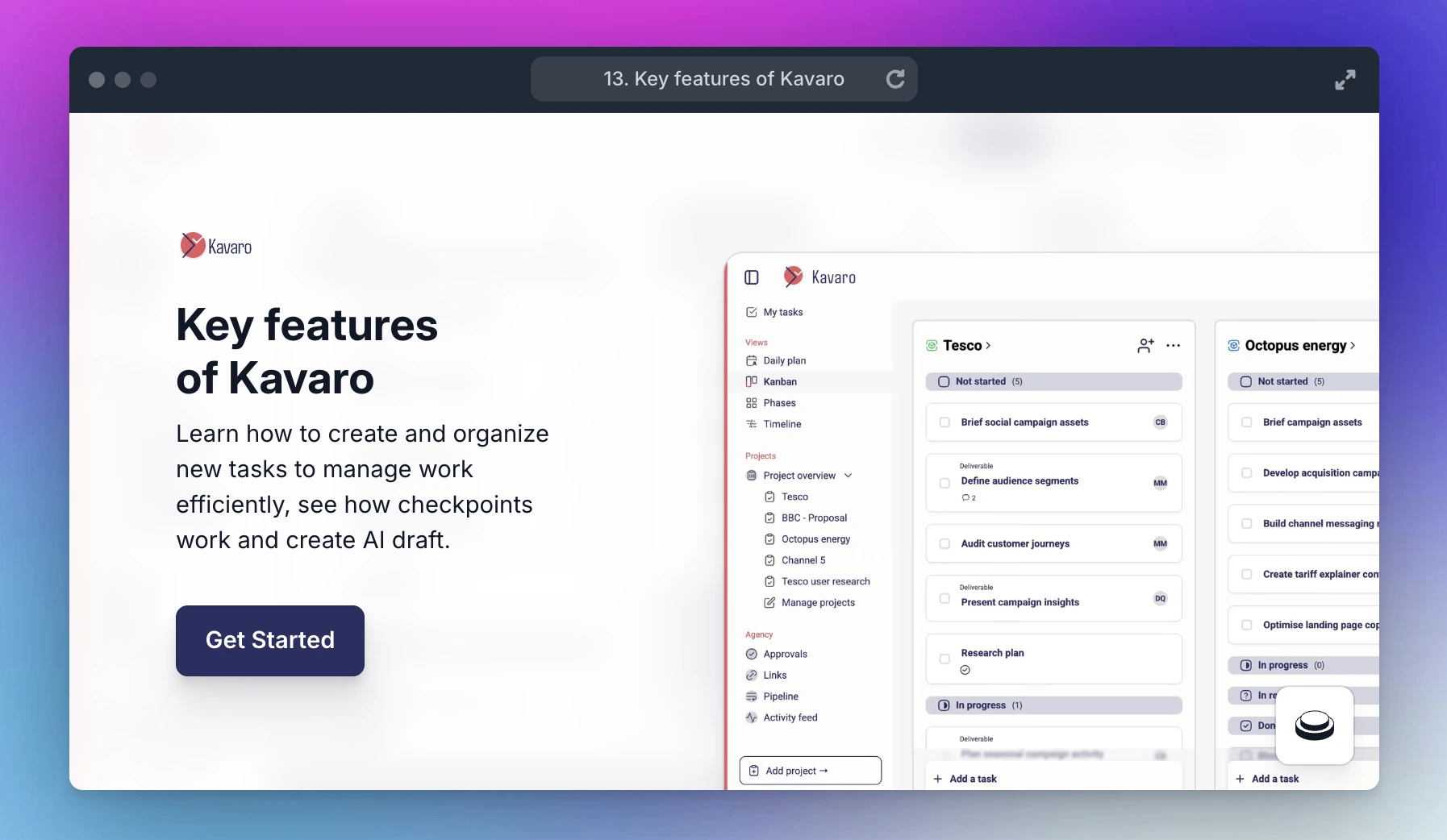The width and height of the screenshot is (1447, 840).
Task: Check the Develop acquisition campaign checkbox
Action: [1247, 473]
